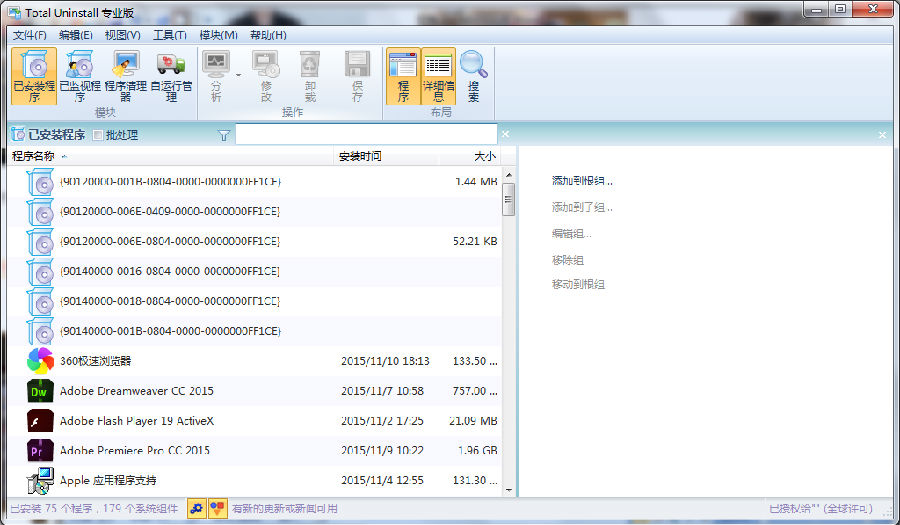This screenshot has height=525, width=900.
Task: Launch the 程序清理器 cleaner tool
Action: click(126, 76)
